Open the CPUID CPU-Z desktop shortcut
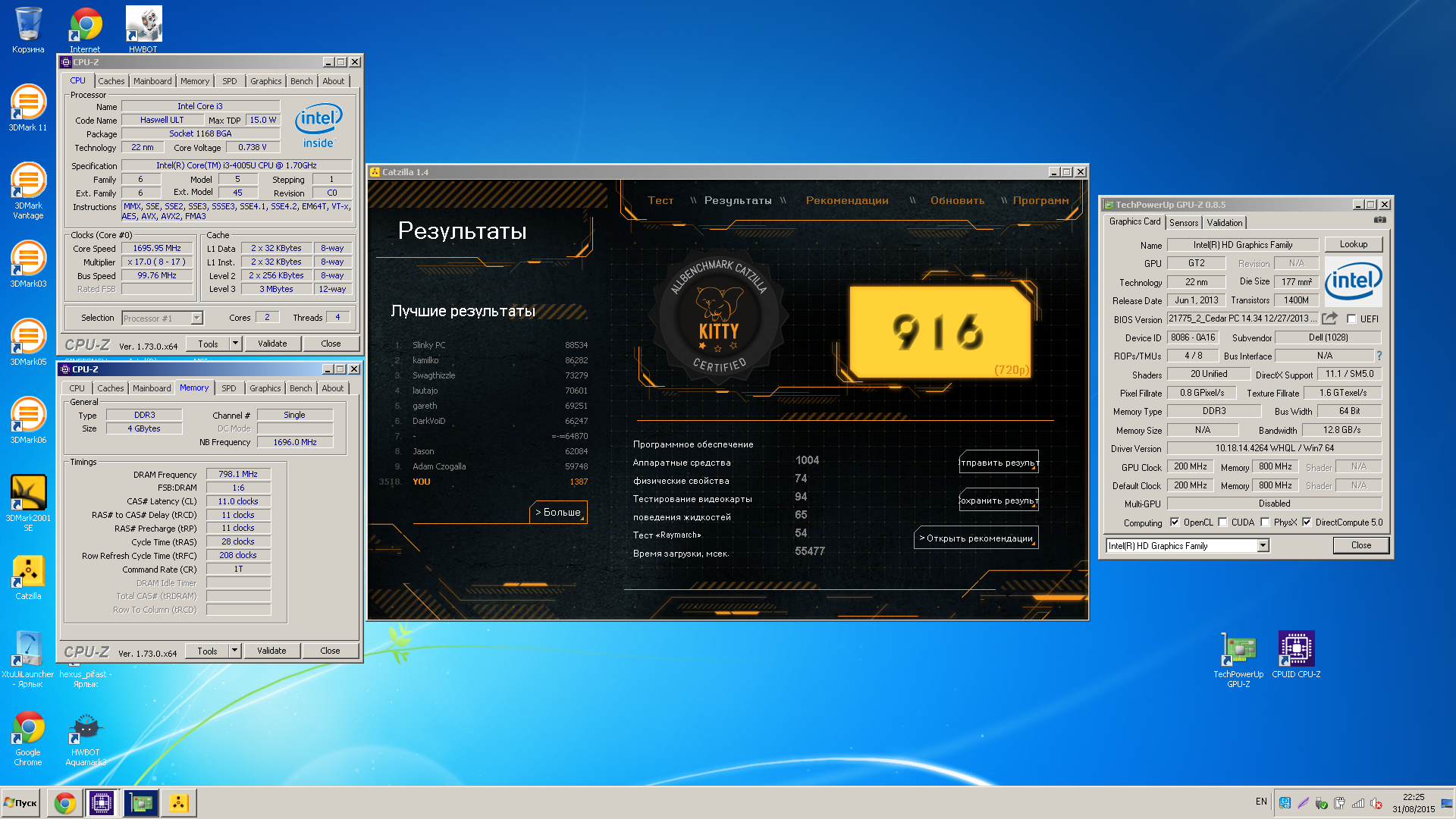1456x819 pixels. pos(1296,654)
